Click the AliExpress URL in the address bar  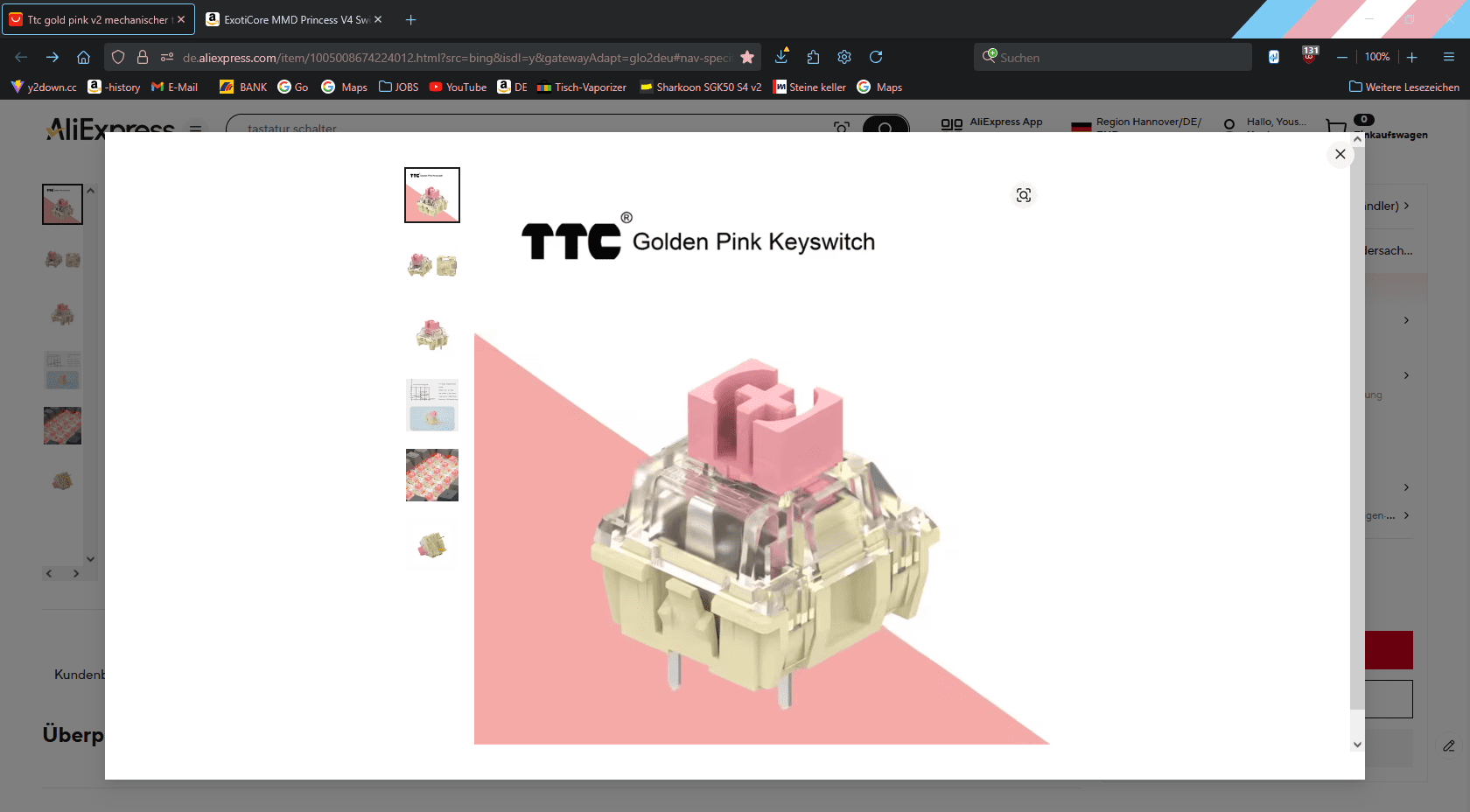click(x=457, y=58)
